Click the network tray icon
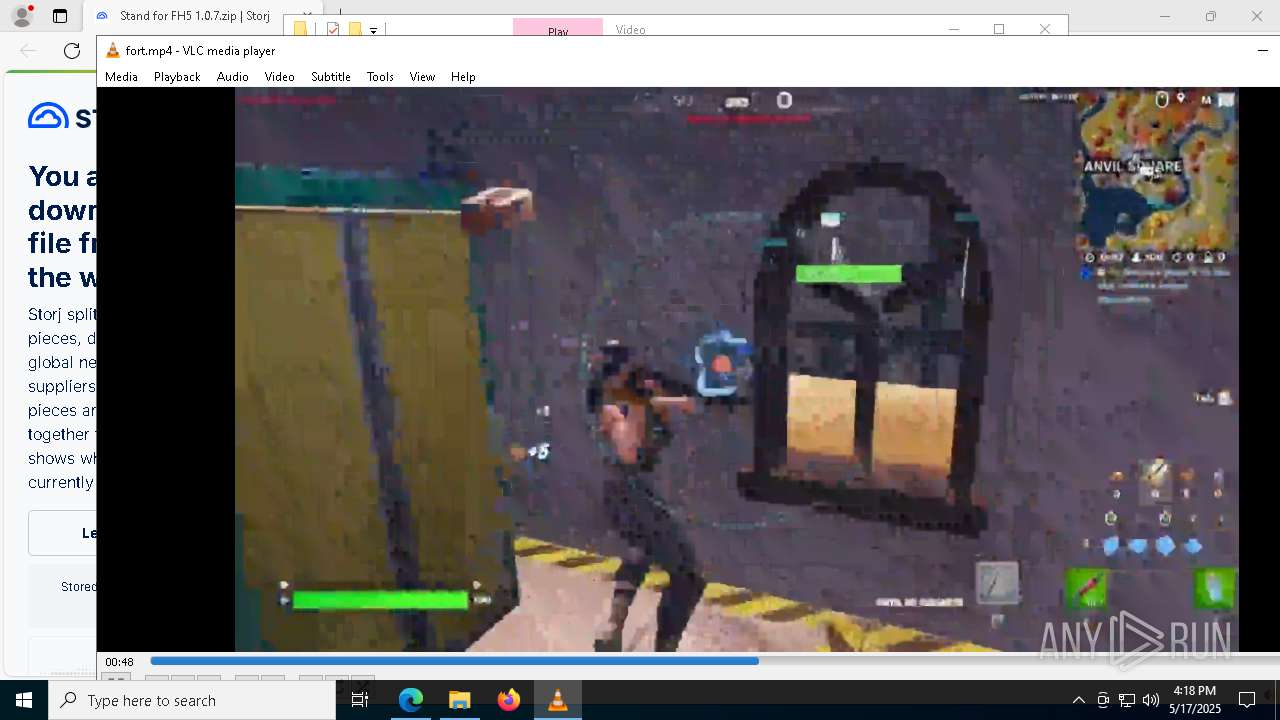Image resolution: width=1280 pixels, height=720 pixels. pos(1127,700)
